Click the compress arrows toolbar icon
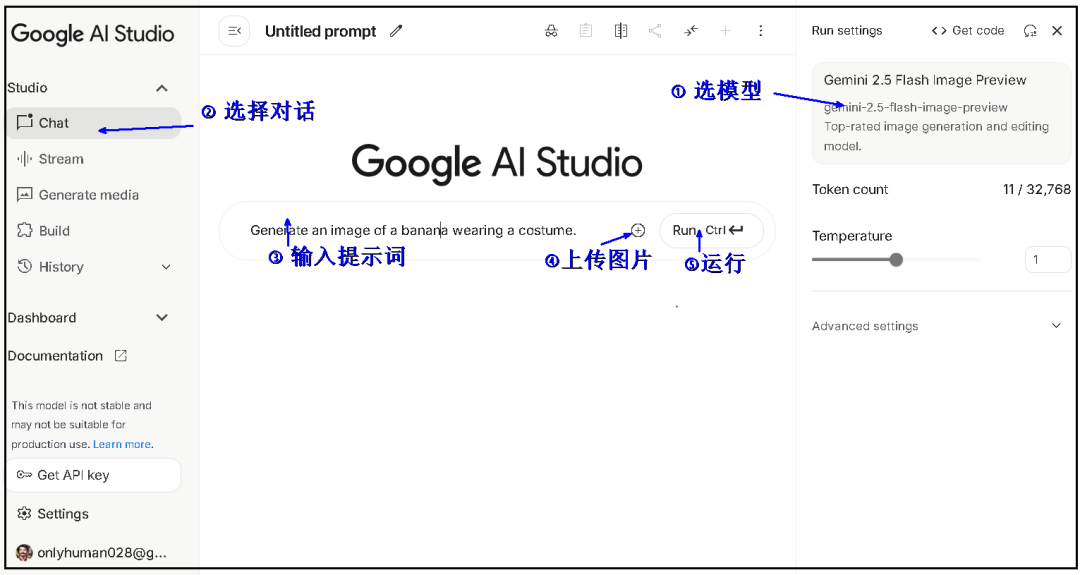 (691, 31)
